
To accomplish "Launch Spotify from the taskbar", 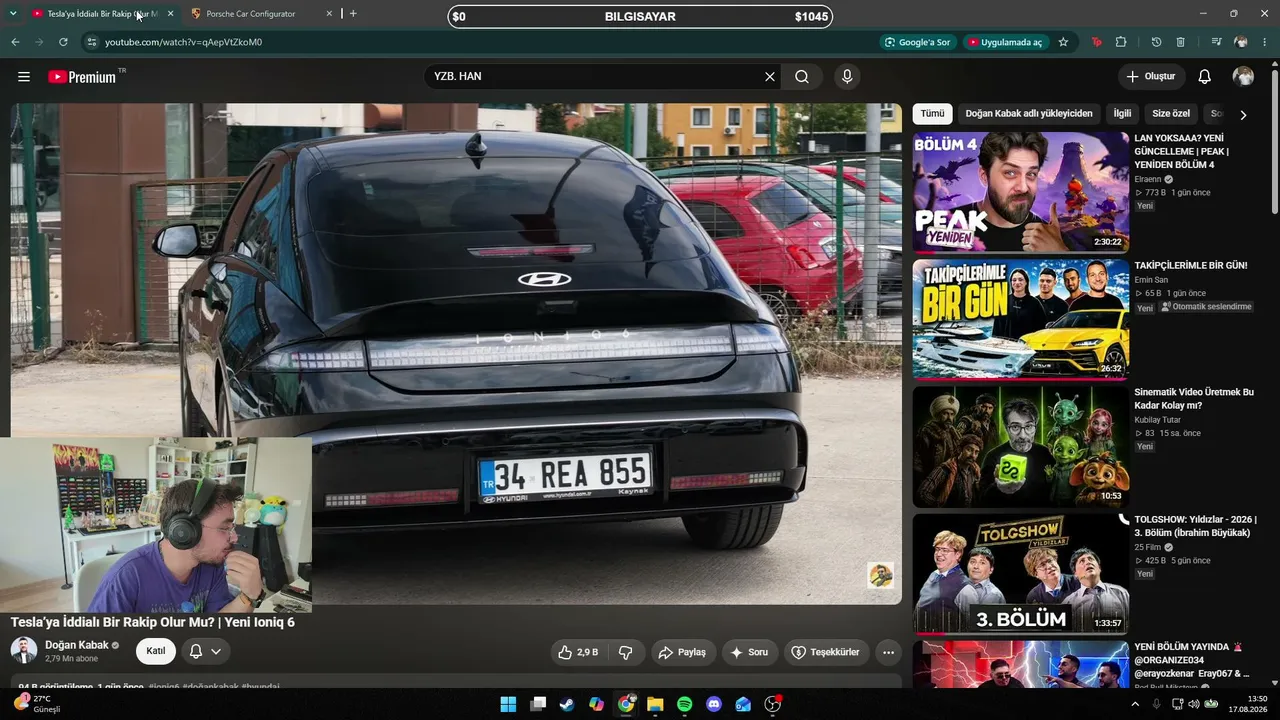I will [684, 704].
